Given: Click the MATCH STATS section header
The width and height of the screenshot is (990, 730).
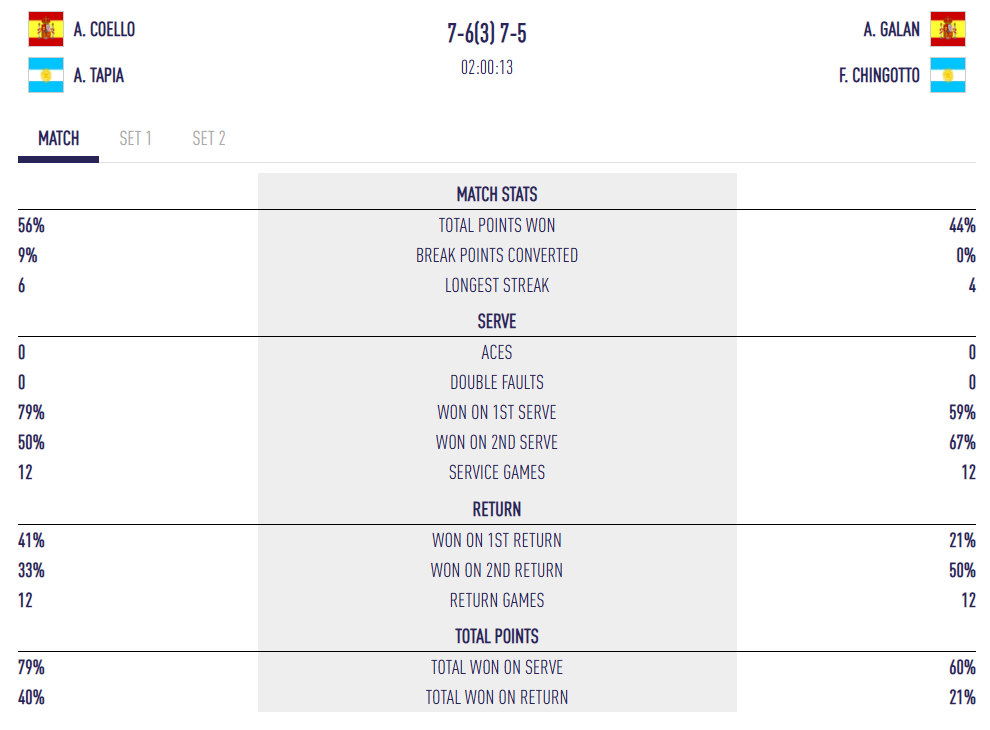Looking at the screenshot, I should click(x=497, y=194).
